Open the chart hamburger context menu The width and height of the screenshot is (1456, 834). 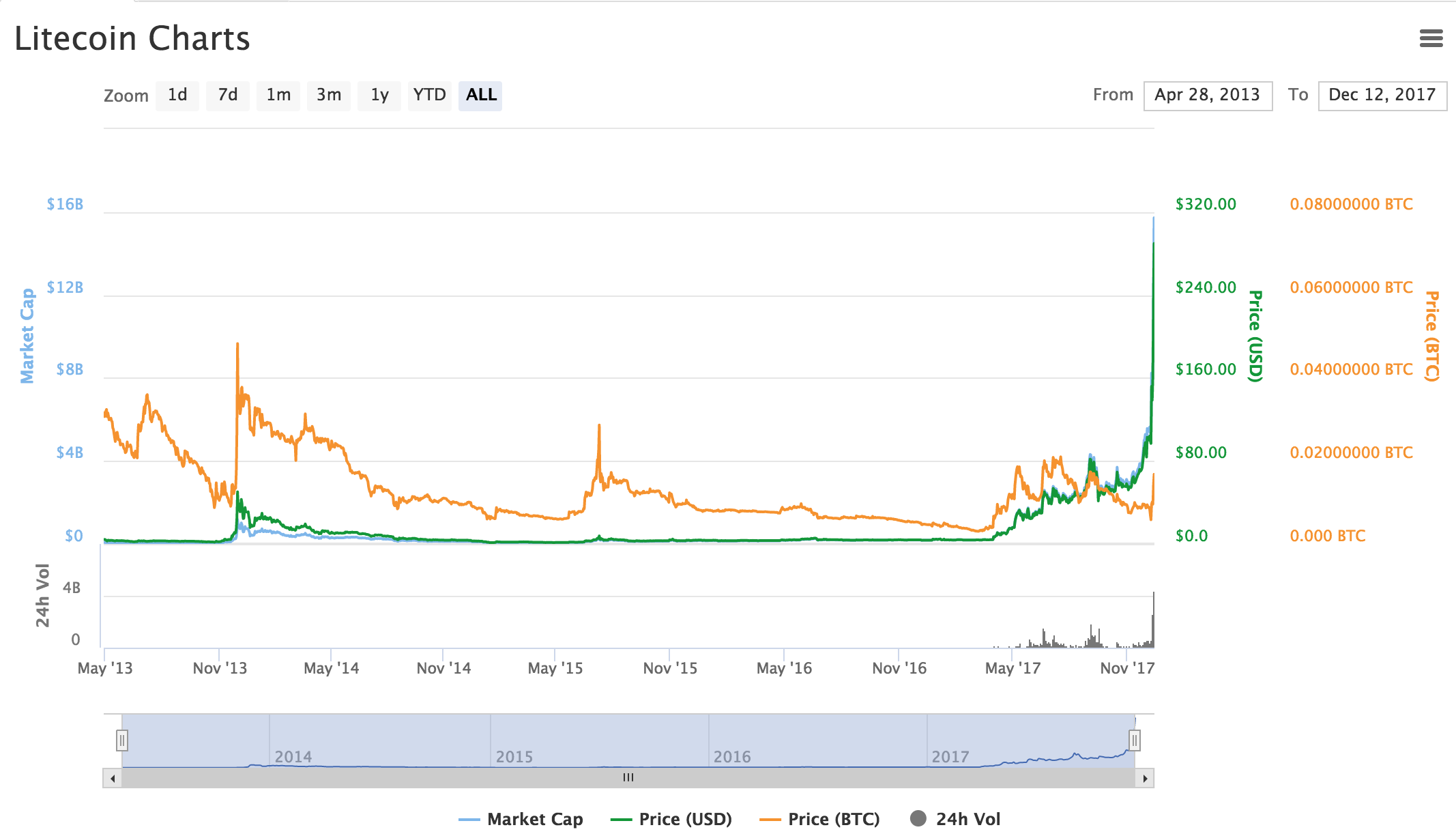click(1431, 38)
